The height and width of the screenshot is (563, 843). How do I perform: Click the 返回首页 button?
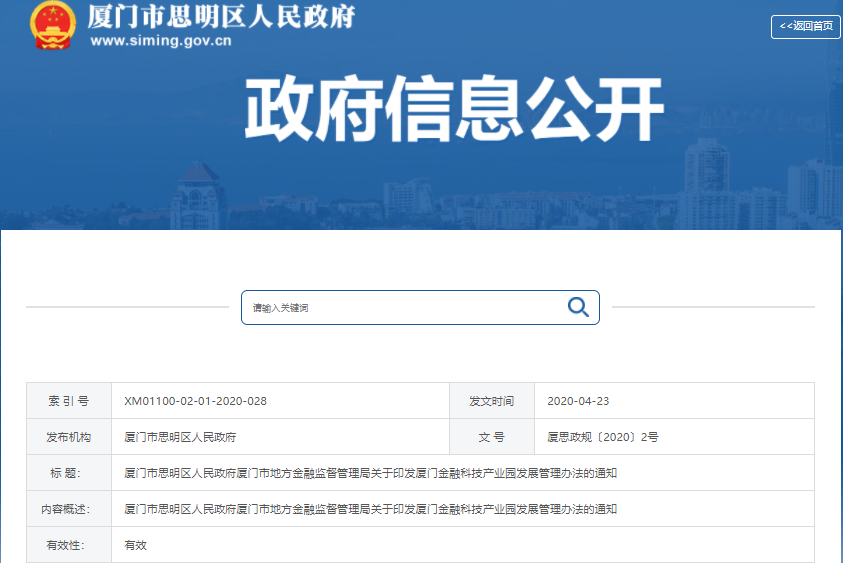pyautogui.click(x=805, y=26)
